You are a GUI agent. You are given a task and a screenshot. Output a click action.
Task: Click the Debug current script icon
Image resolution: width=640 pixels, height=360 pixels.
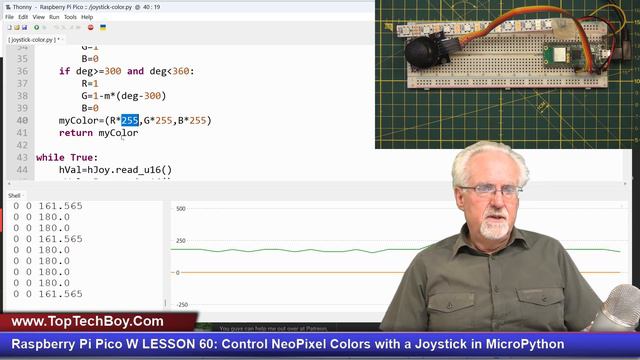(44, 27)
